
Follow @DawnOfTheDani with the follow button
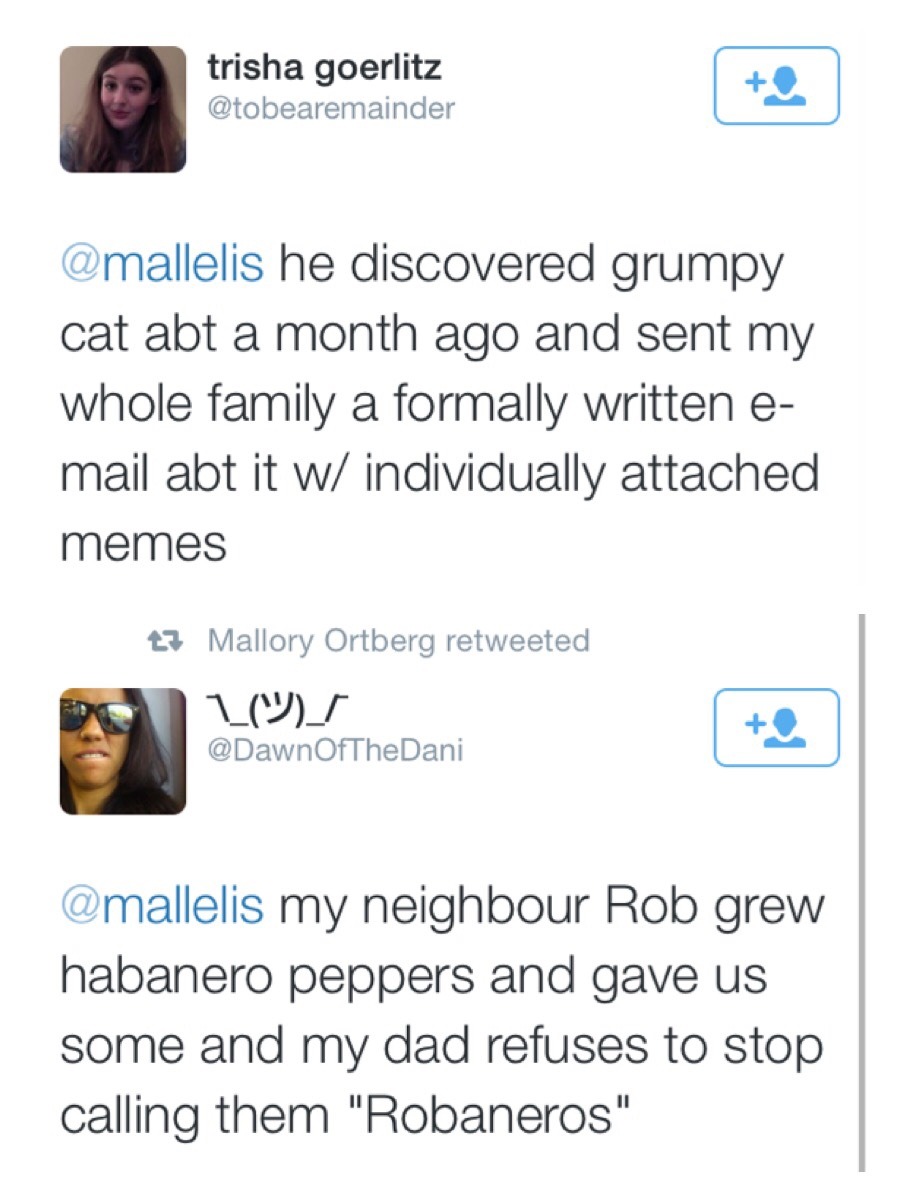tap(777, 727)
